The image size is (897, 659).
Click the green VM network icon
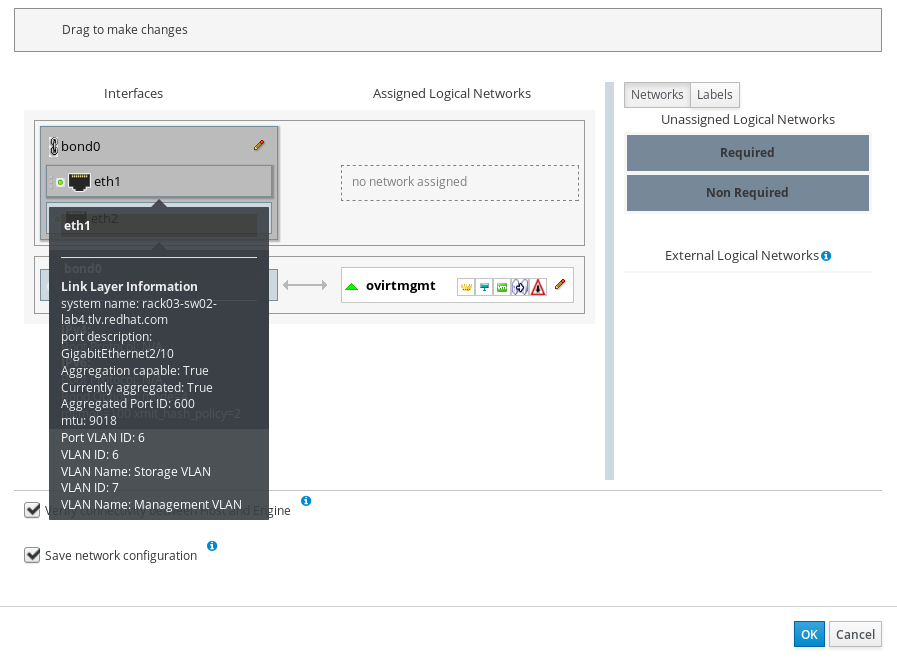[502, 287]
